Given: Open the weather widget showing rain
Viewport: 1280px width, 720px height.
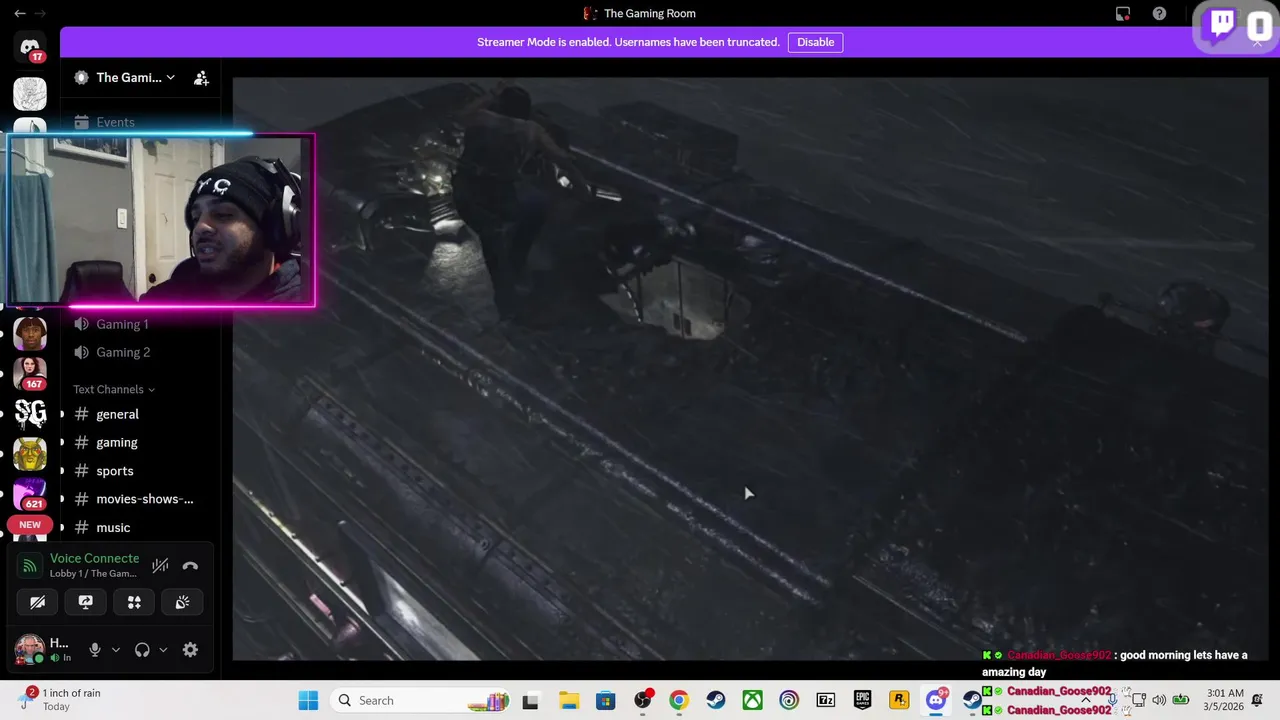Looking at the screenshot, I should point(60,700).
